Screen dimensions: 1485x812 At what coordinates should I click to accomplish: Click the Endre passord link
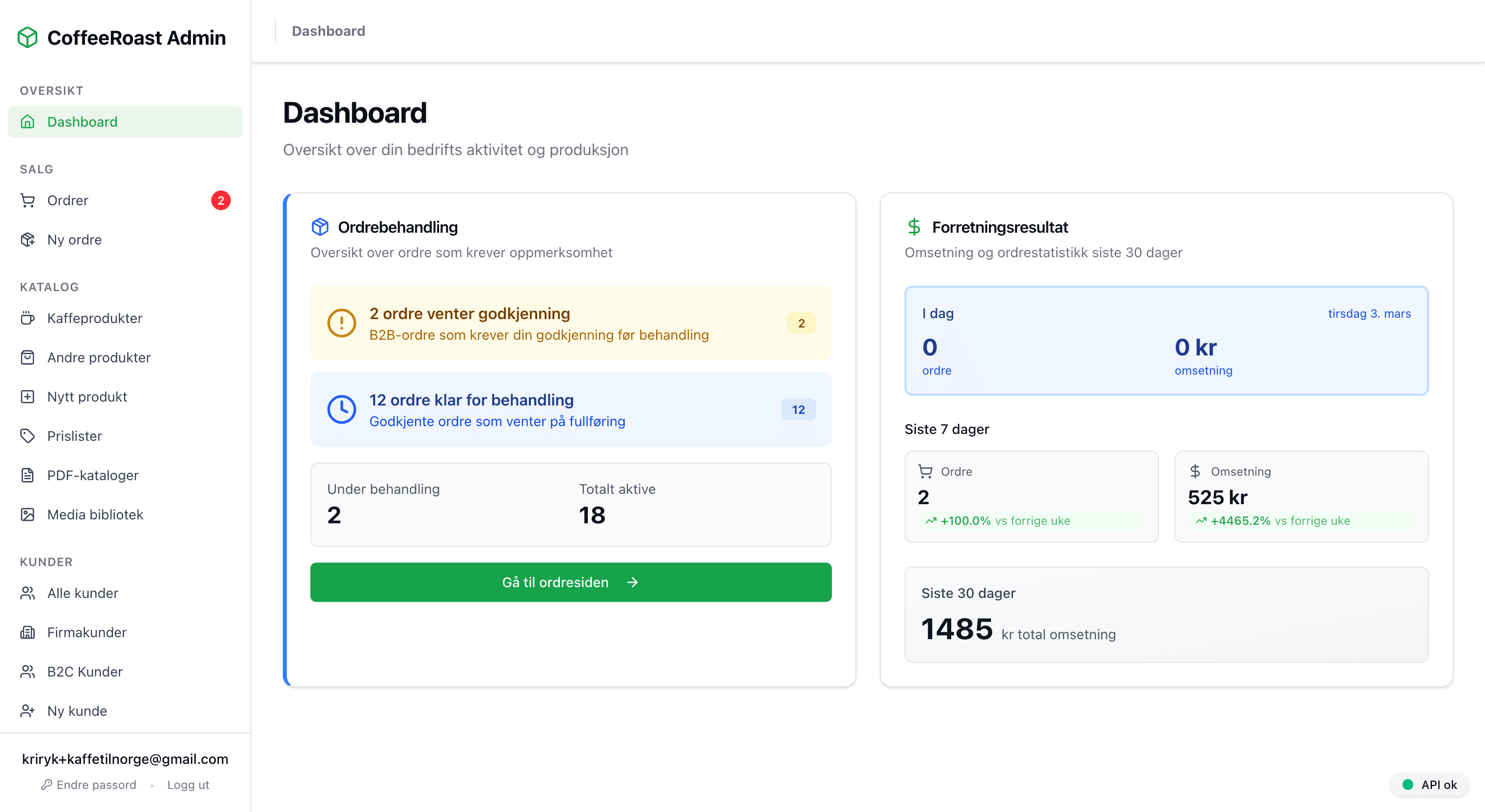pos(96,785)
